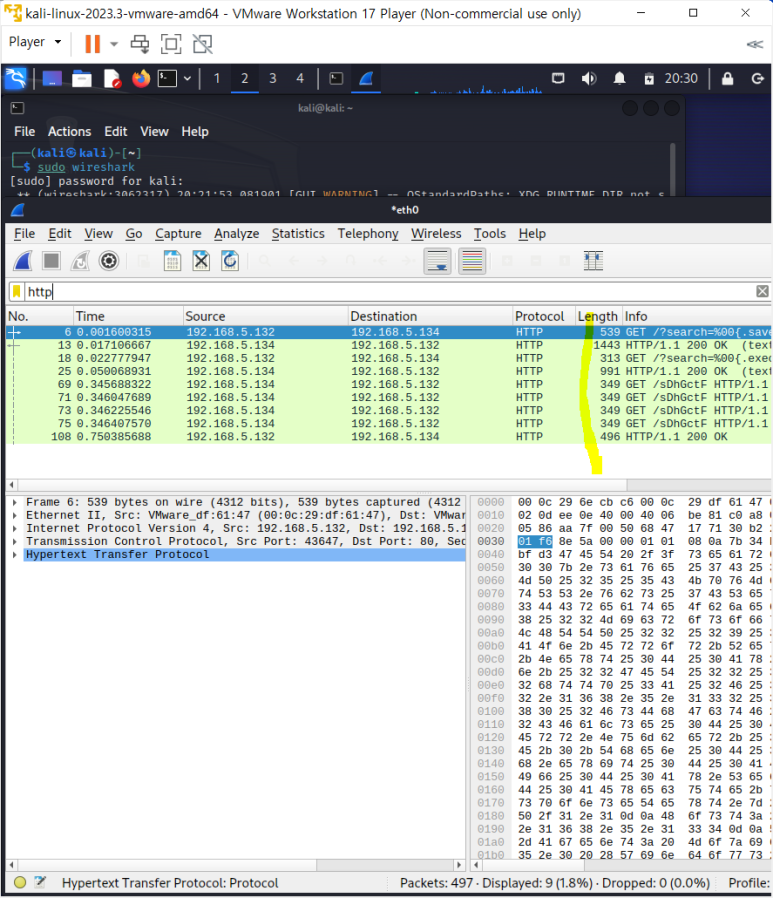Open the Telephony menu
The height and width of the screenshot is (898, 773).
click(368, 234)
